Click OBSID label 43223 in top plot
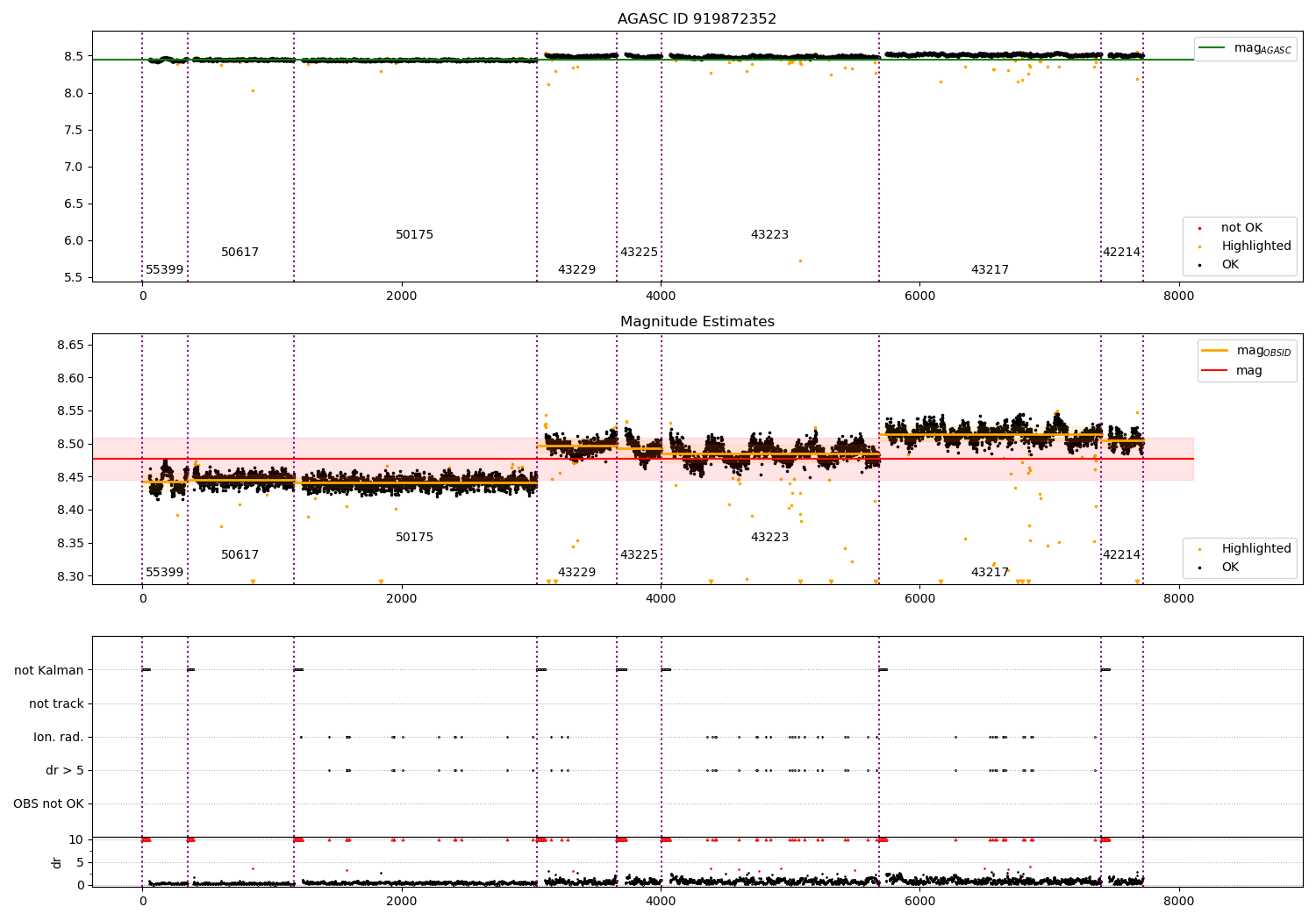 [x=769, y=235]
